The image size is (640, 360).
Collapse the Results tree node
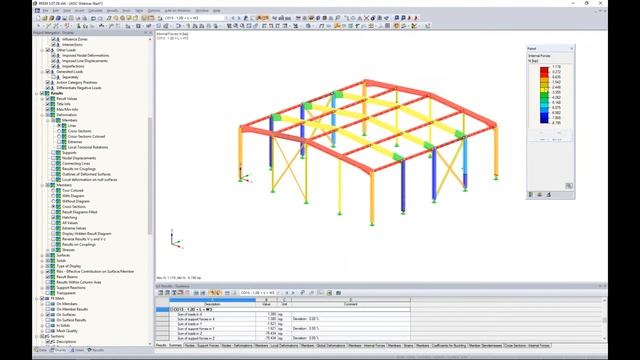tap(37, 93)
